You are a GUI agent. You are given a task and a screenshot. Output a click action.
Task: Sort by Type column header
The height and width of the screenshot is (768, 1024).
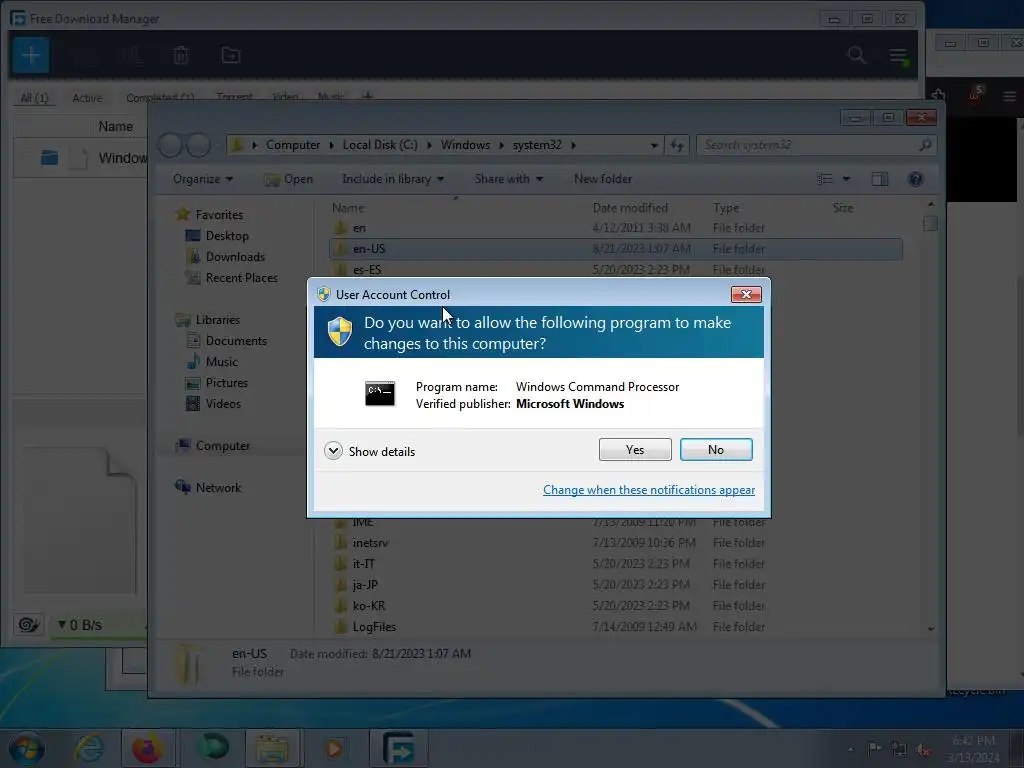726,208
